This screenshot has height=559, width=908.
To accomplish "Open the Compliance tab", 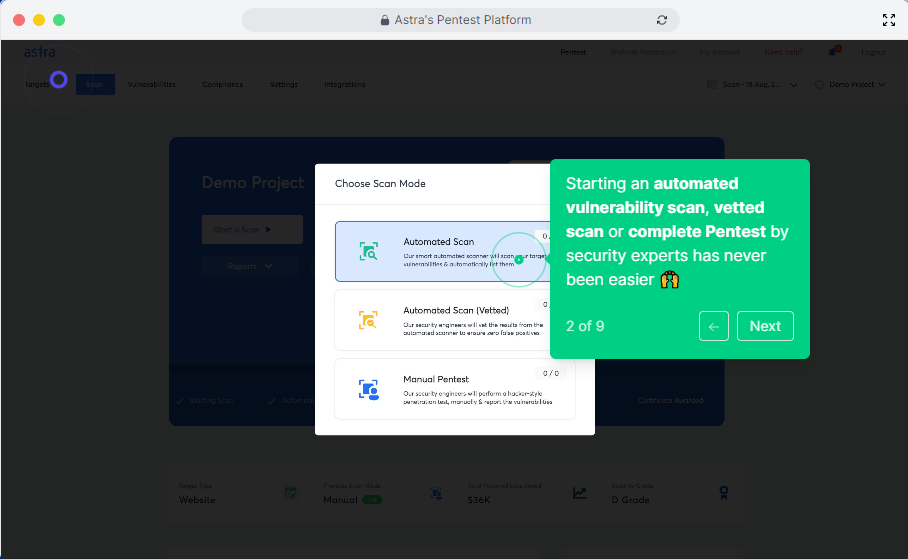I will [223, 85].
